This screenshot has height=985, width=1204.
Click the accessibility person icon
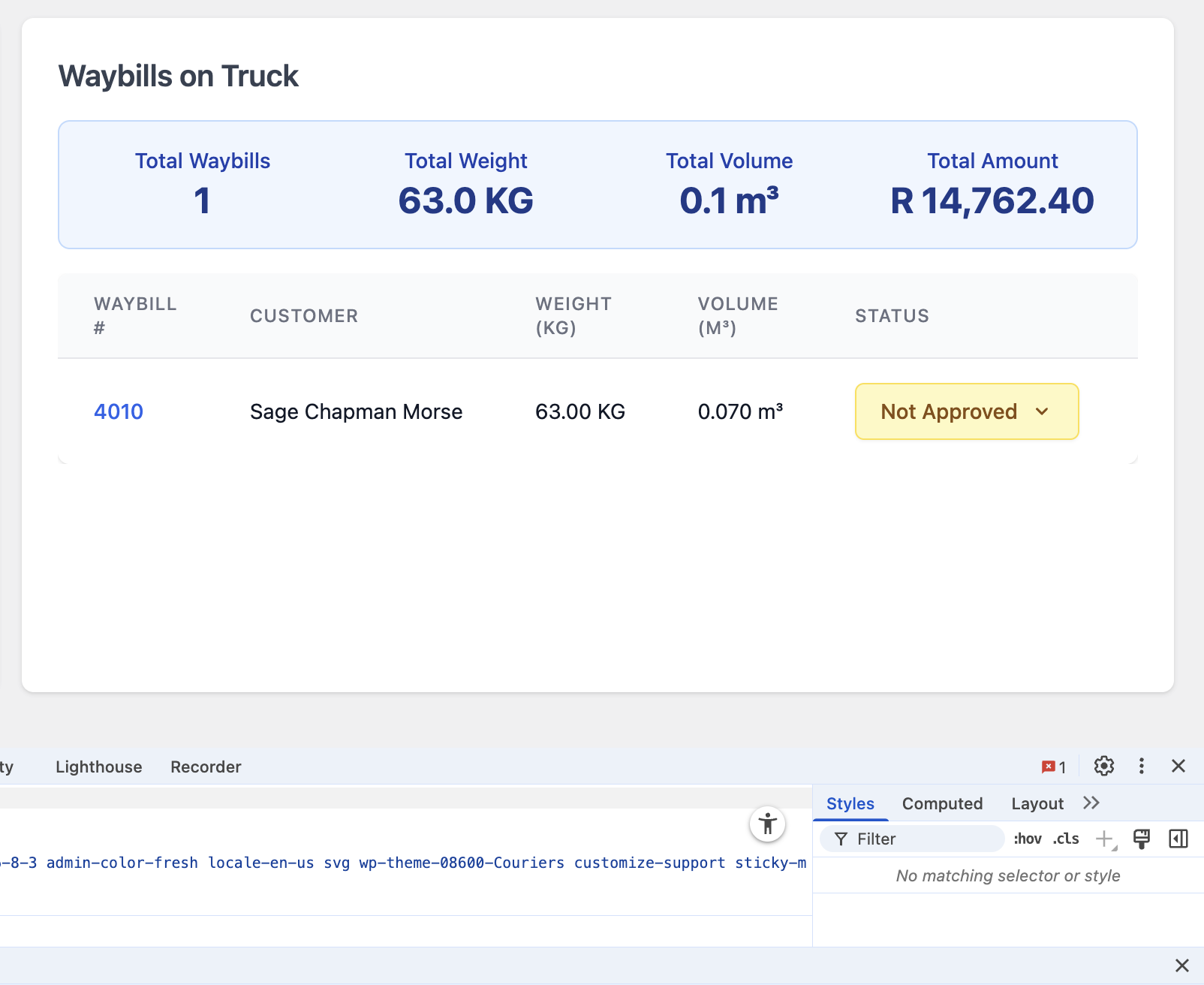coord(767,824)
